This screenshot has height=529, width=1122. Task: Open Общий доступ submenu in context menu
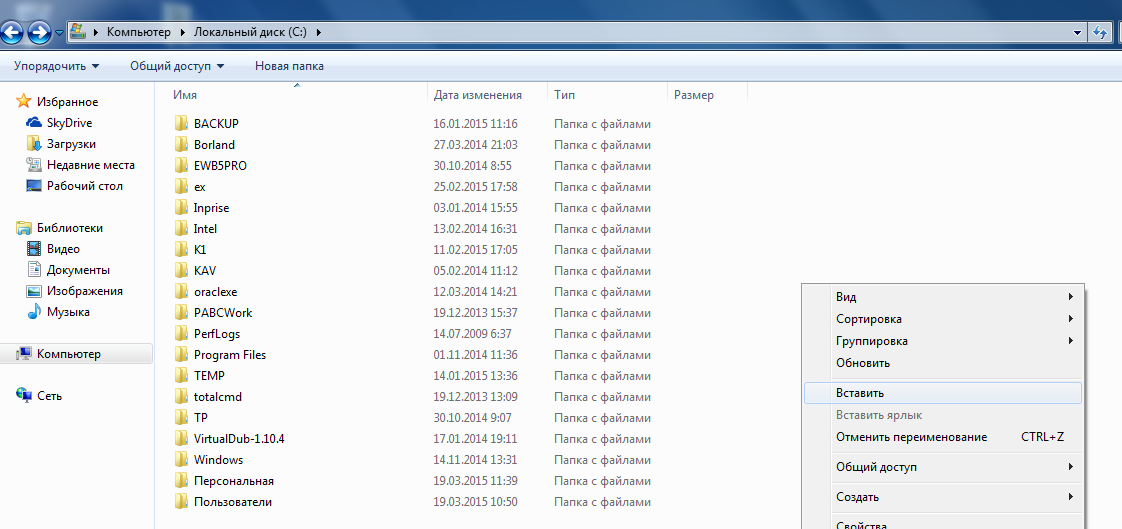[x=943, y=467]
